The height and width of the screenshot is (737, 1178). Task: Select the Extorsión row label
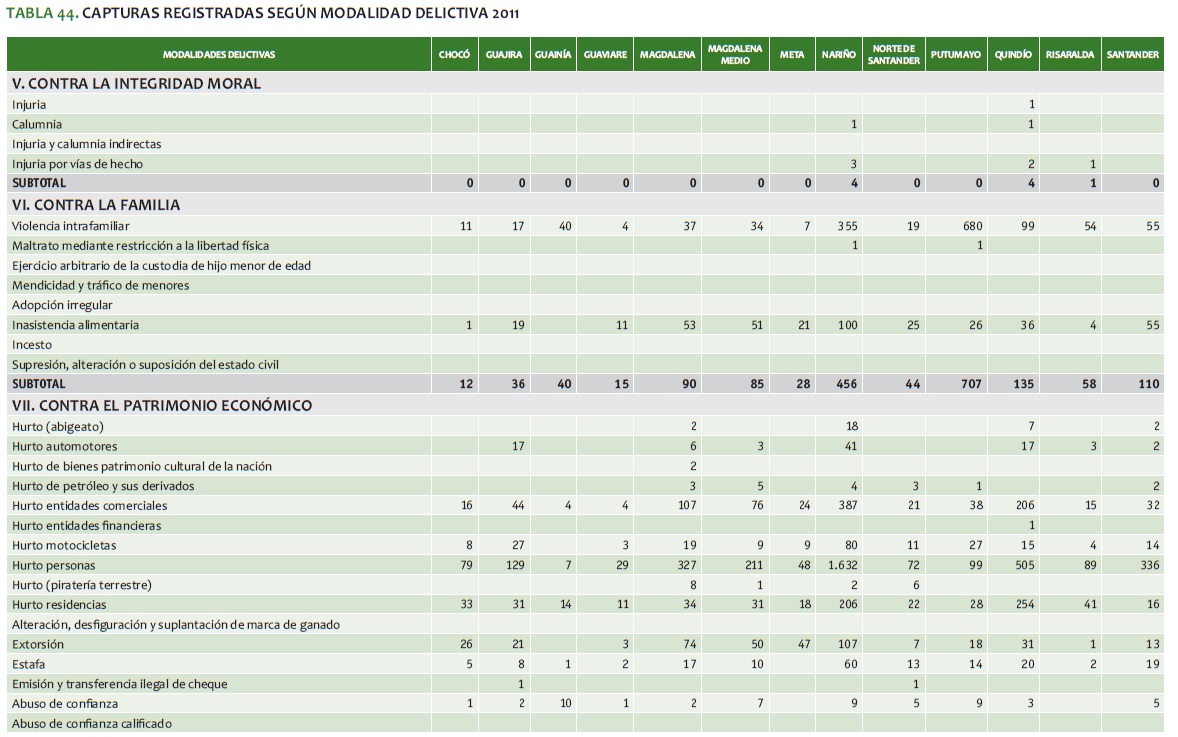36,645
